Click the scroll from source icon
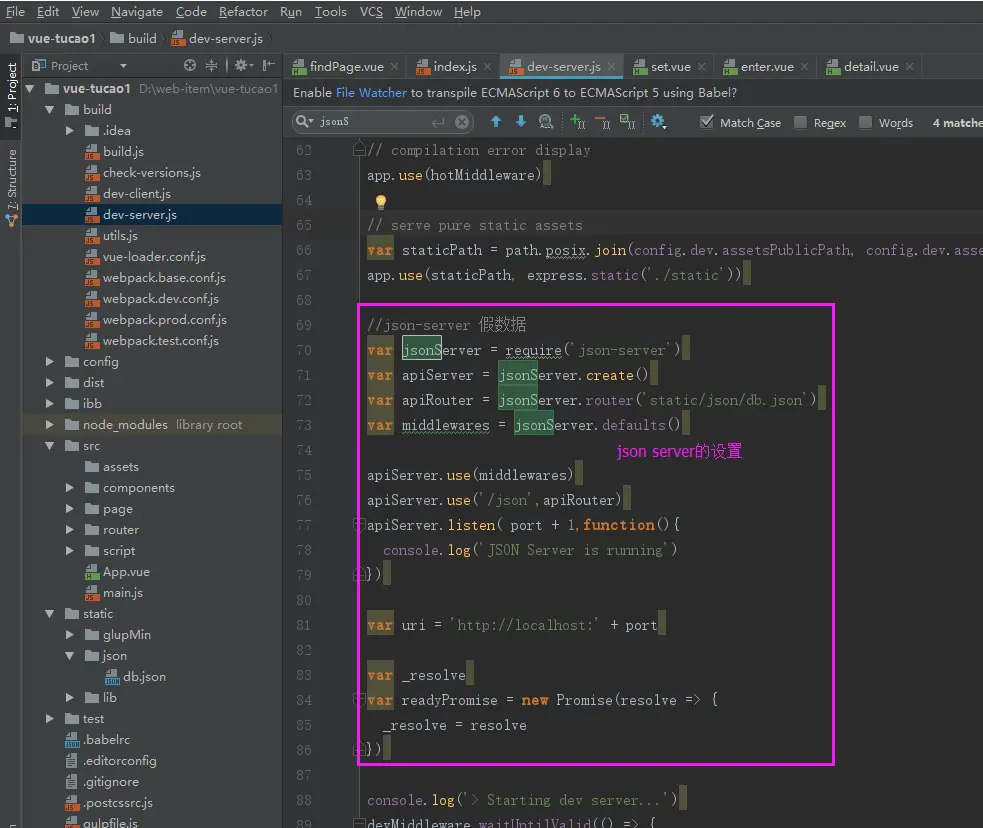Viewport: 983px width, 828px height. 190,66
